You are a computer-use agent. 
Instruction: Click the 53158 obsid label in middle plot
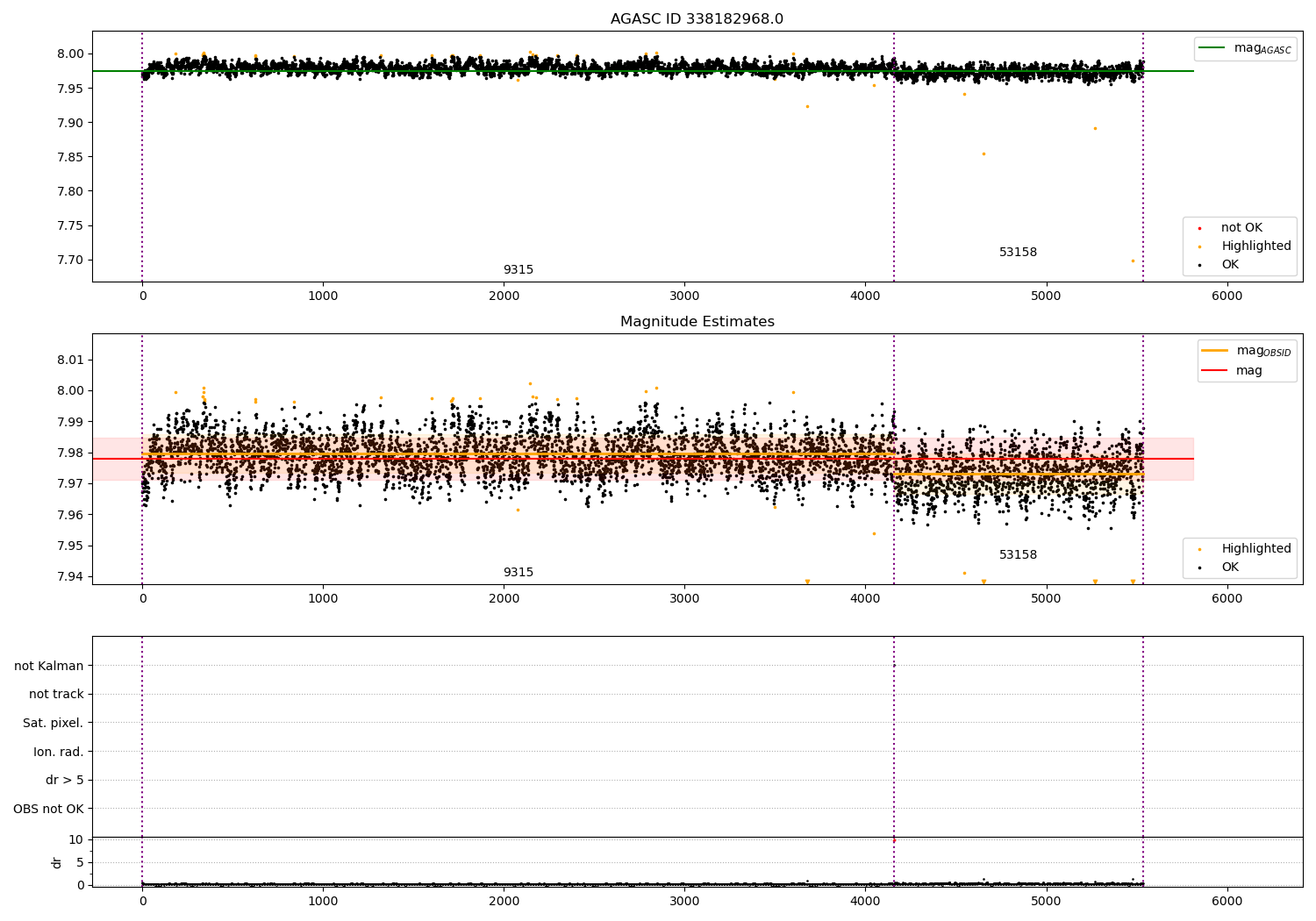pos(1018,555)
